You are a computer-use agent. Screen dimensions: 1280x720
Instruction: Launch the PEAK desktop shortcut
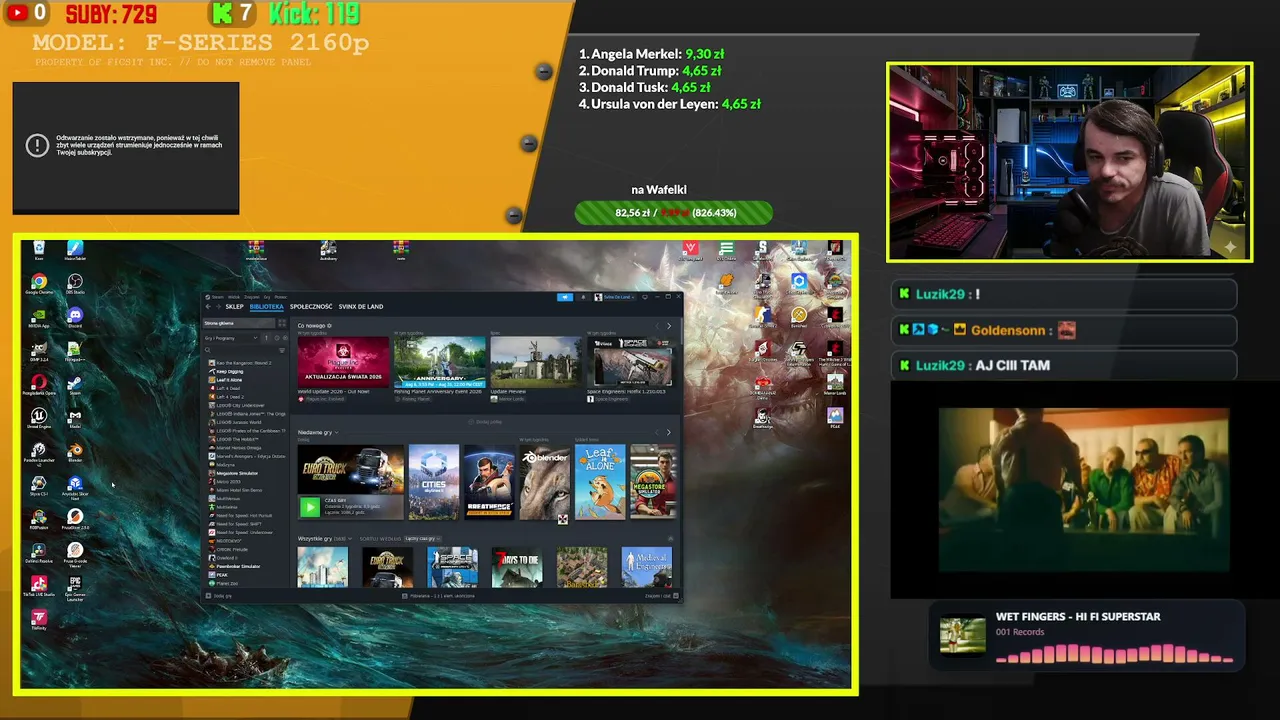[x=835, y=418]
